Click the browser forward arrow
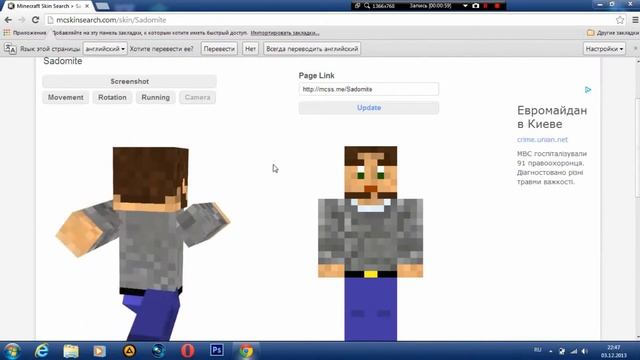The height and width of the screenshot is (360, 640). pyautogui.click(x=21, y=20)
